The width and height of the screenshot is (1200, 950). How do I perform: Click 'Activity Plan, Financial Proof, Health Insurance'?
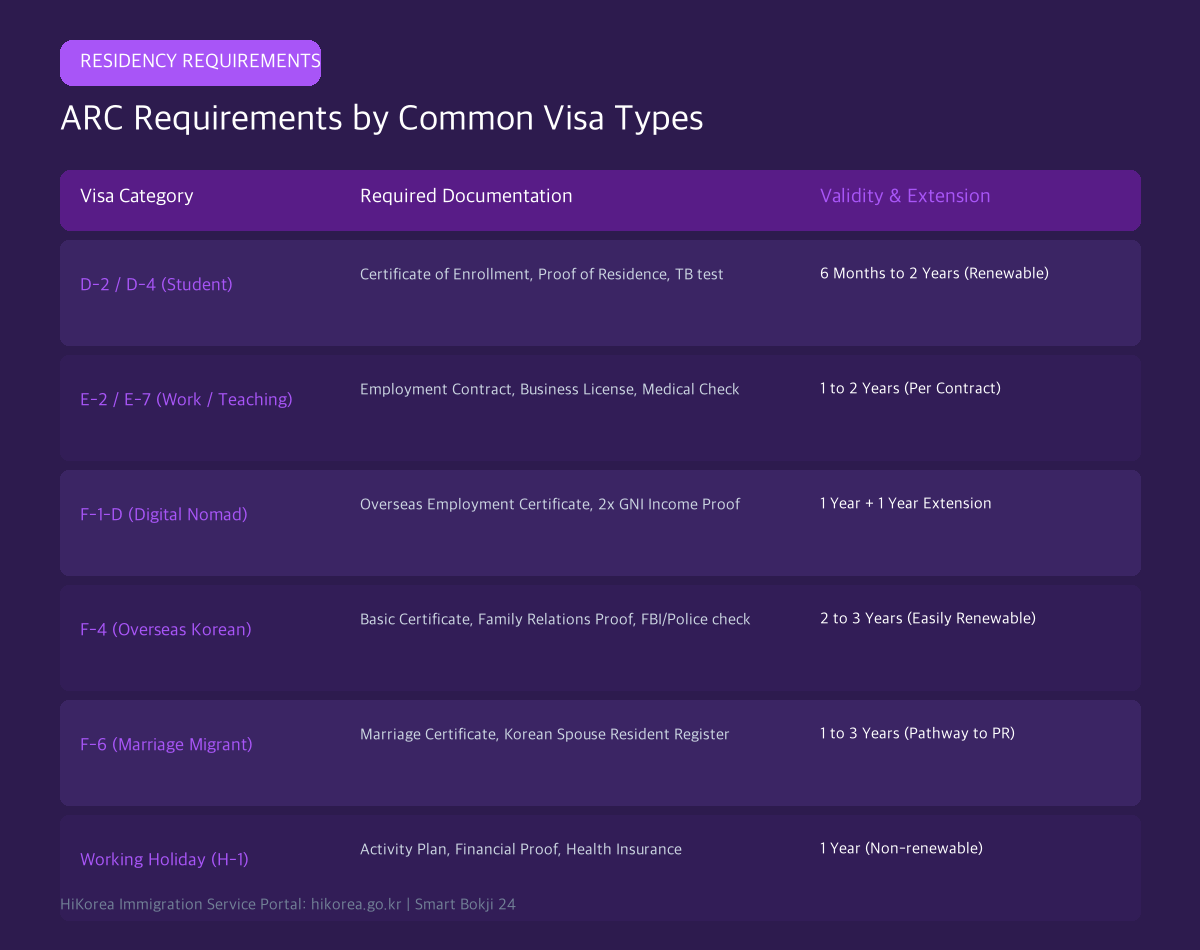pos(520,849)
